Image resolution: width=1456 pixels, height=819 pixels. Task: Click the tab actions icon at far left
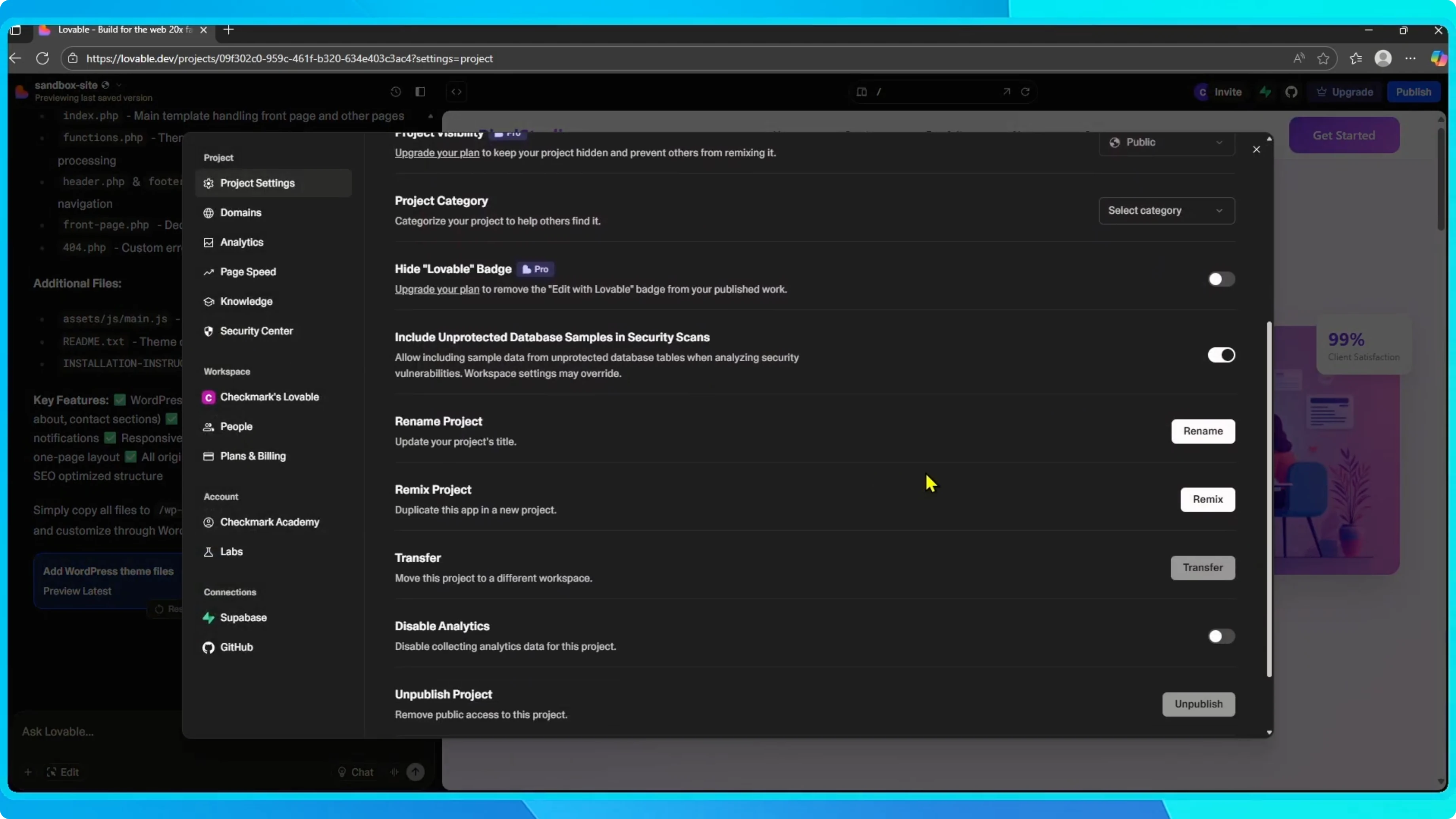[15, 30]
